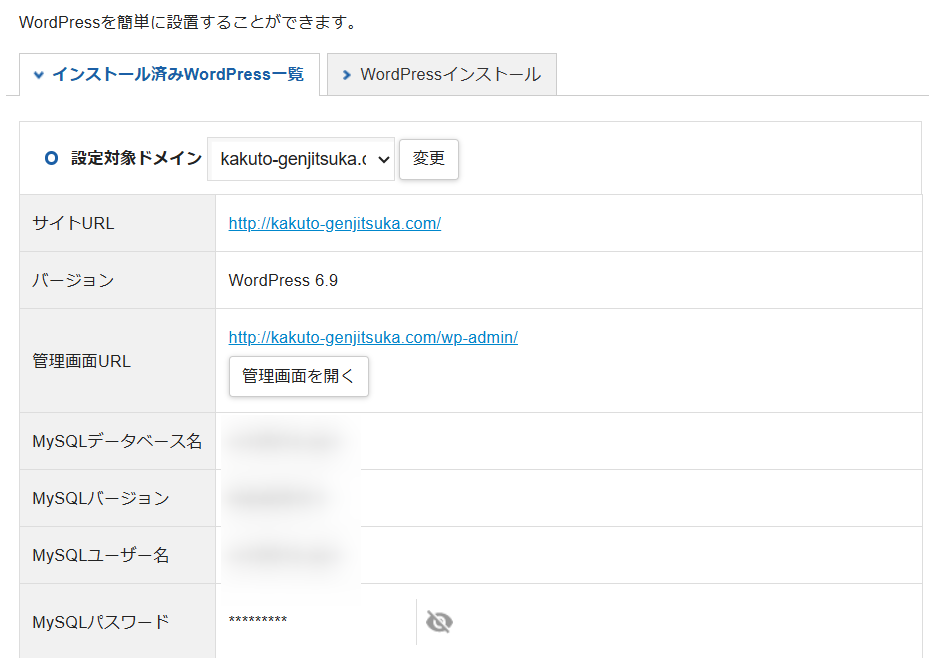Click the arrow icon on WordPressインストール tab
This screenshot has width=929, height=658.
(x=346, y=74)
